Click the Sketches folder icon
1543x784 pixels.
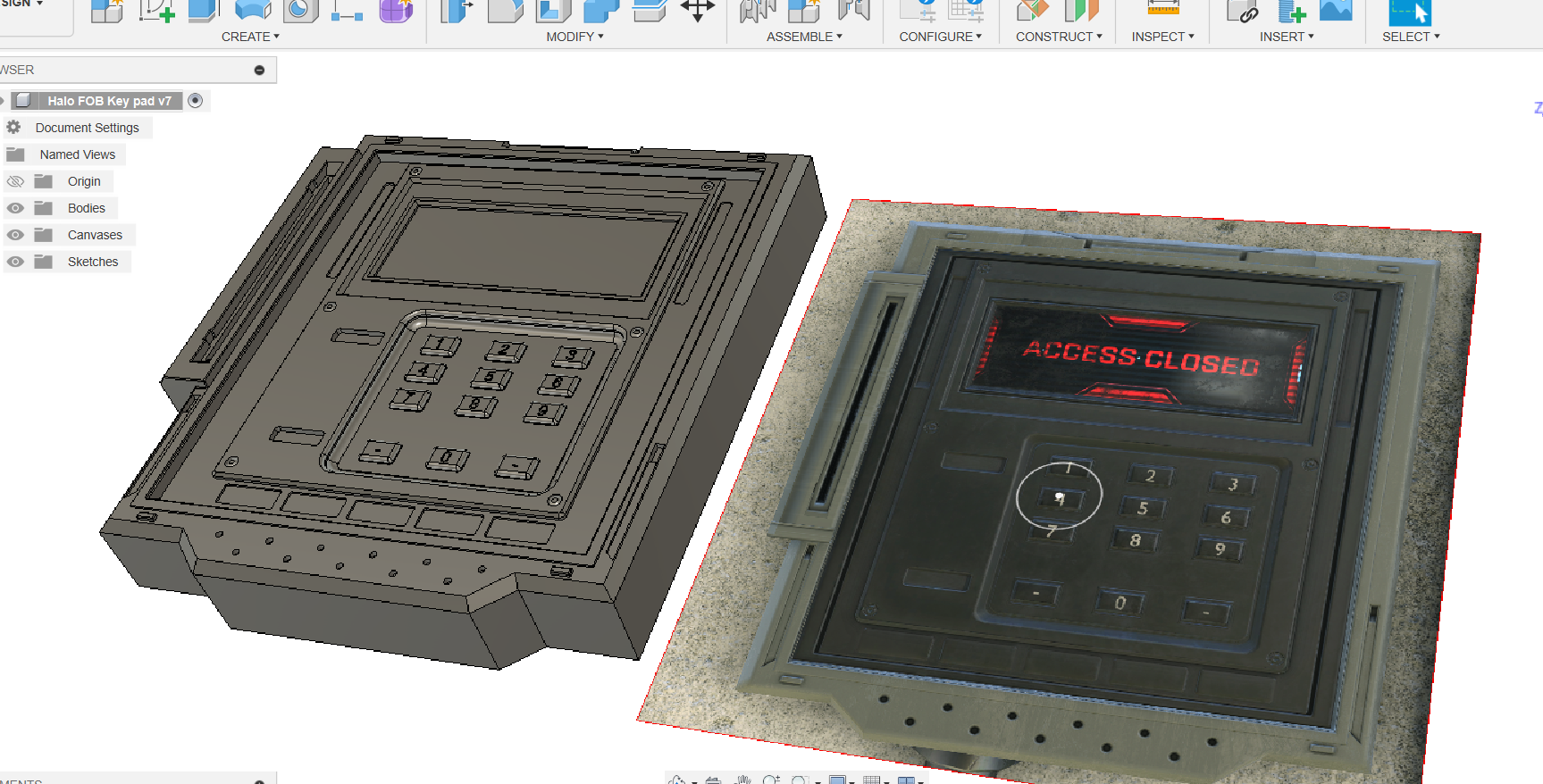click(44, 262)
